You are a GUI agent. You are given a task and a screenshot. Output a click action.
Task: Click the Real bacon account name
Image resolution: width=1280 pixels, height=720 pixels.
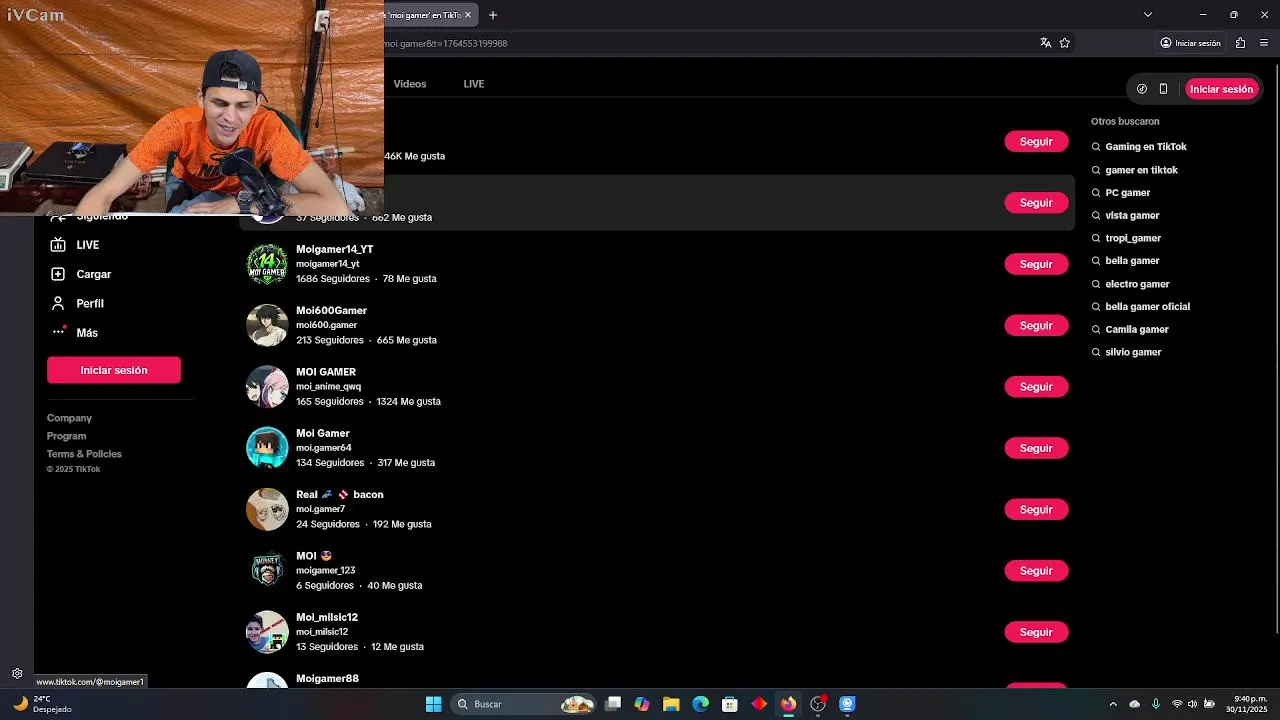pyautogui.click(x=339, y=494)
